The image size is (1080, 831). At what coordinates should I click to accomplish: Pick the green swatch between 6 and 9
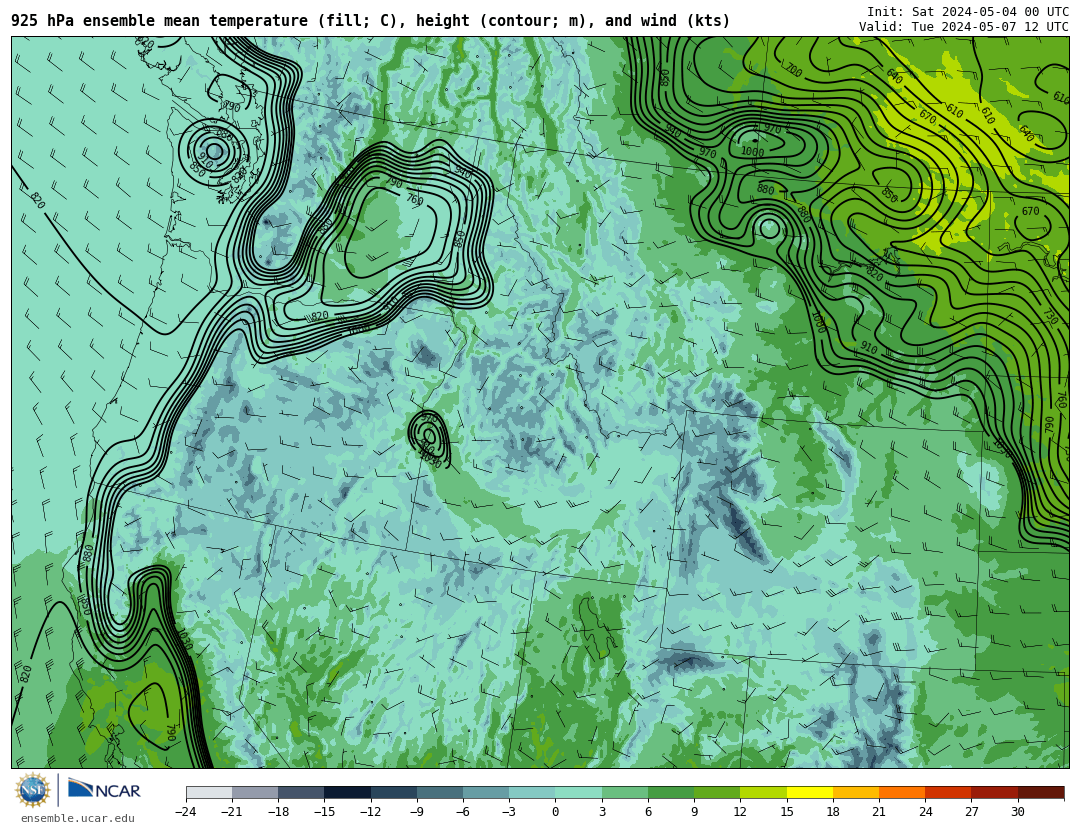[671, 792]
